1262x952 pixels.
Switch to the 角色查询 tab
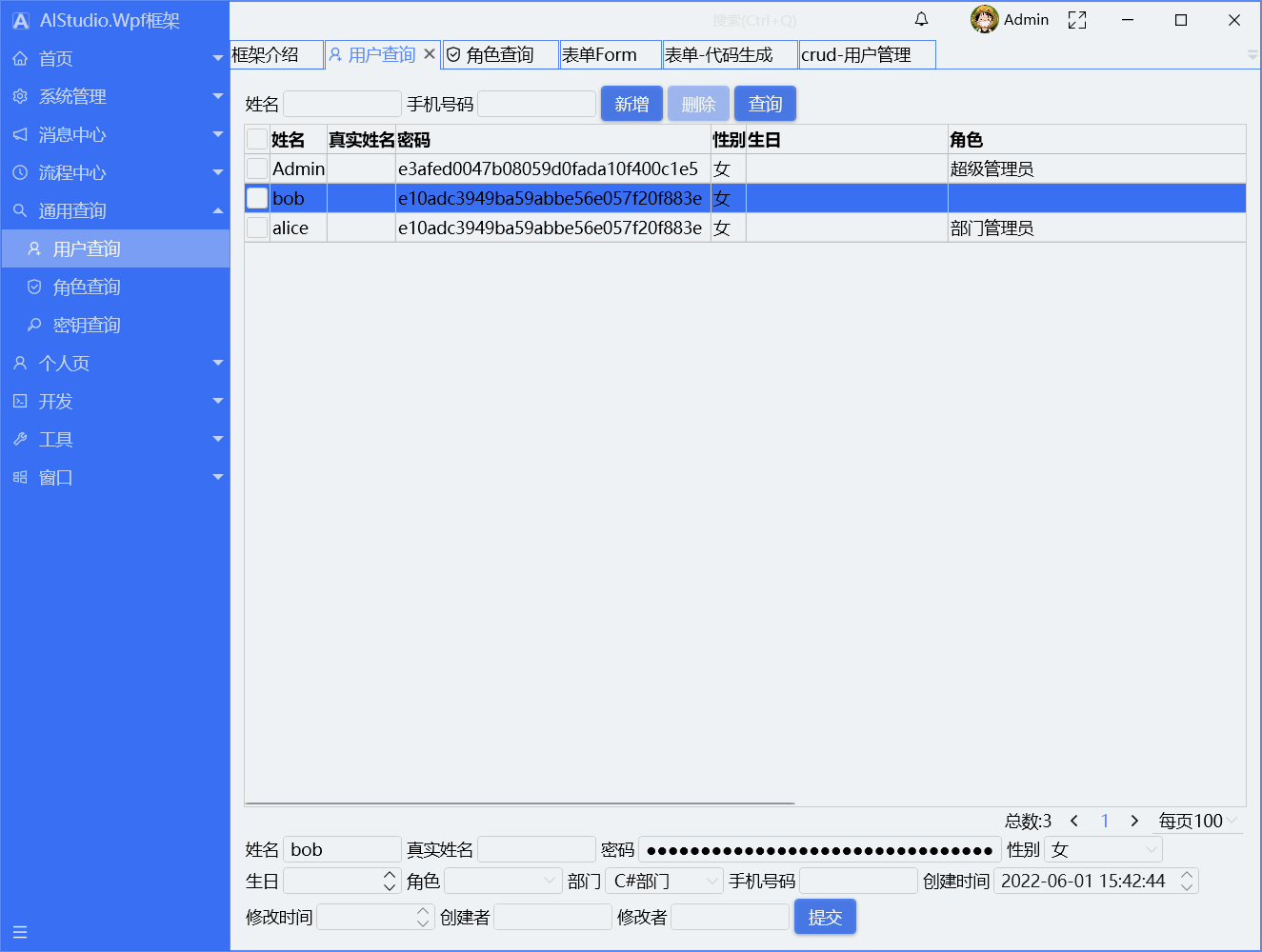pos(500,55)
